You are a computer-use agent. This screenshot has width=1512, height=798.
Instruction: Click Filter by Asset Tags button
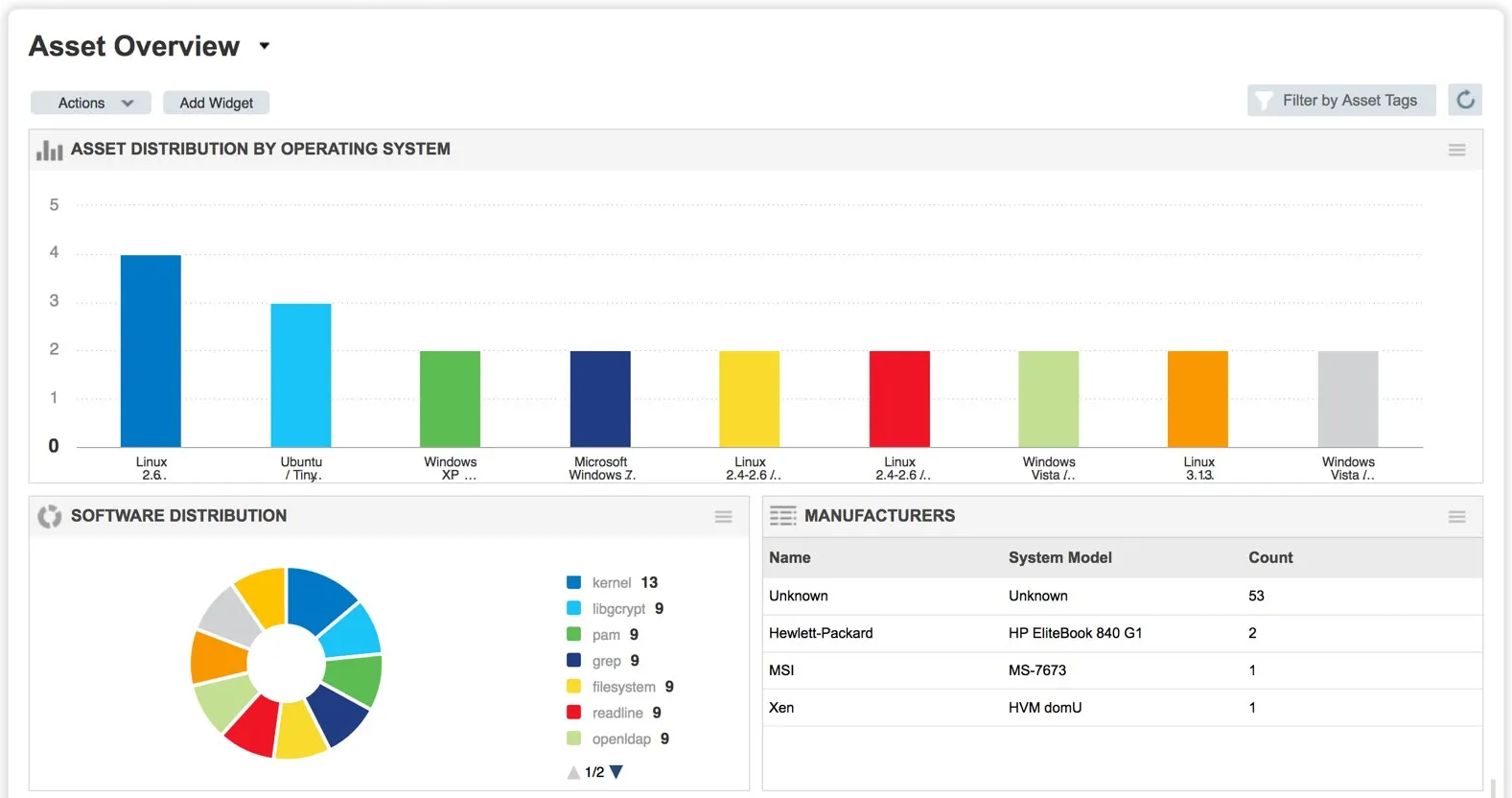(x=1340, y=101)
